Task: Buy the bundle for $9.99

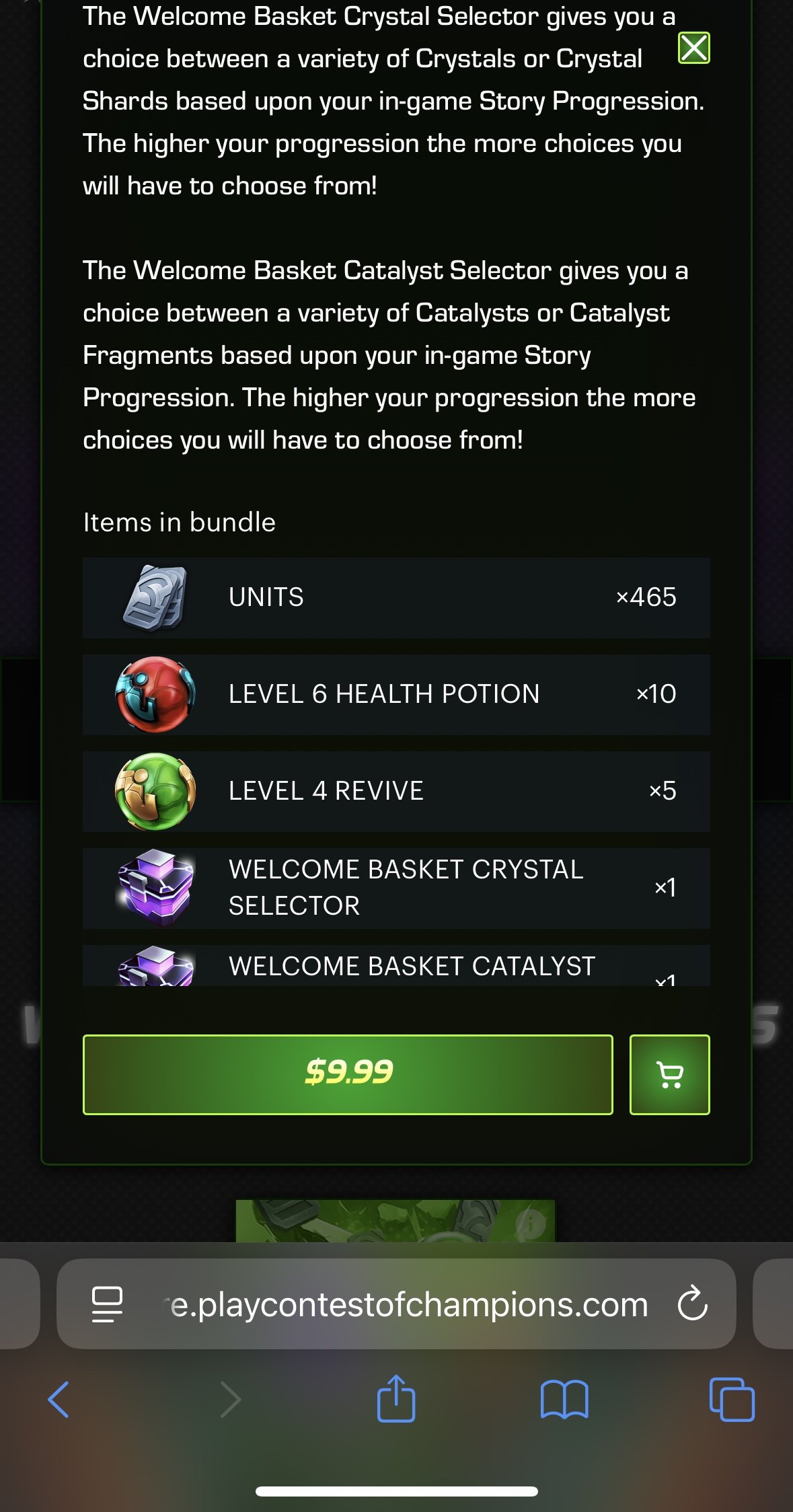Action: pyautogui.click(x=348, y=1074)
